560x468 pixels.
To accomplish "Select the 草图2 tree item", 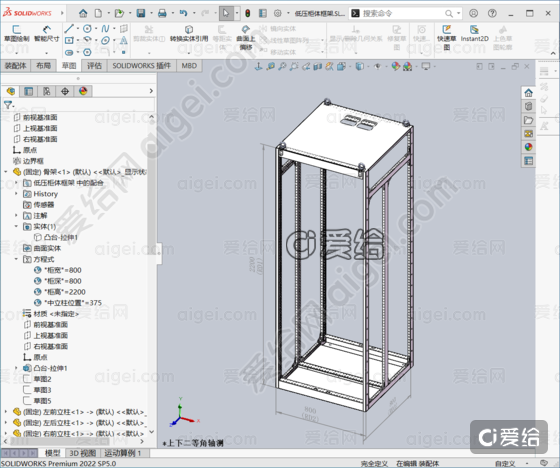I will (x=42, y=379).
